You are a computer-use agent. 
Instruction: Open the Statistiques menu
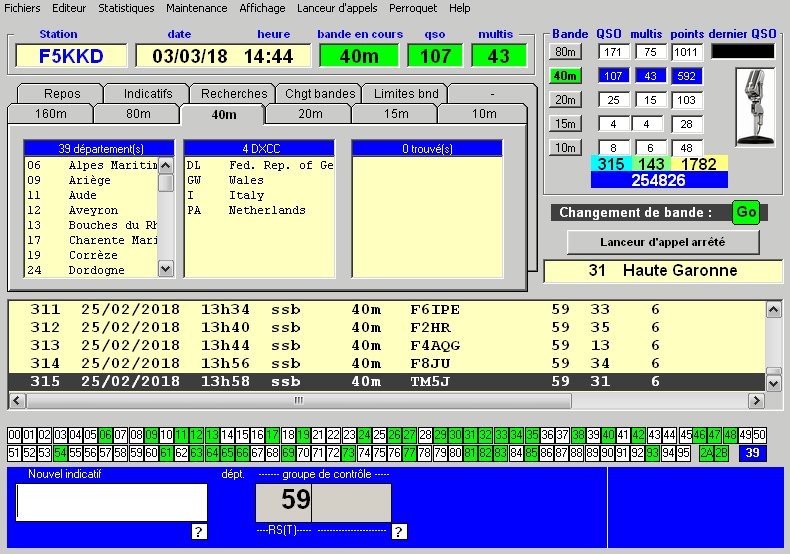(x=127, y=8)
